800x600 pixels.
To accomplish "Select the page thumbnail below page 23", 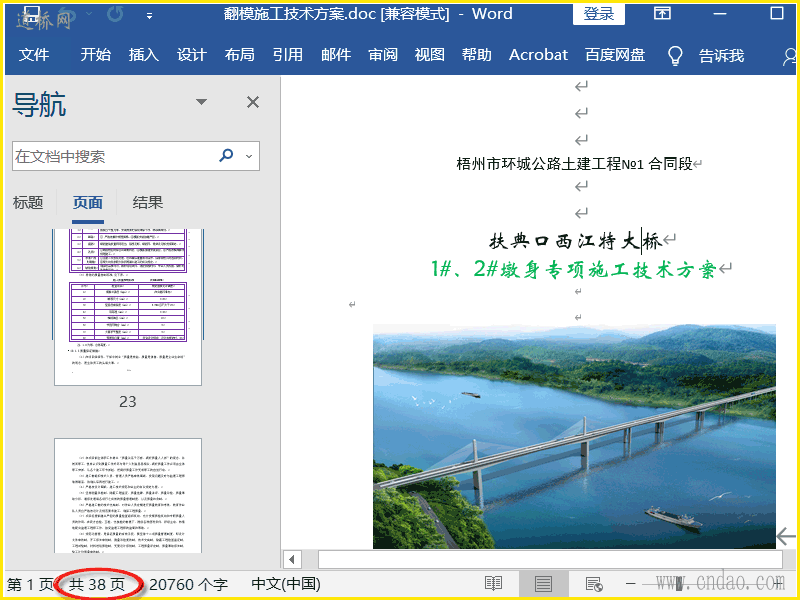I will [x=128, y=495].
